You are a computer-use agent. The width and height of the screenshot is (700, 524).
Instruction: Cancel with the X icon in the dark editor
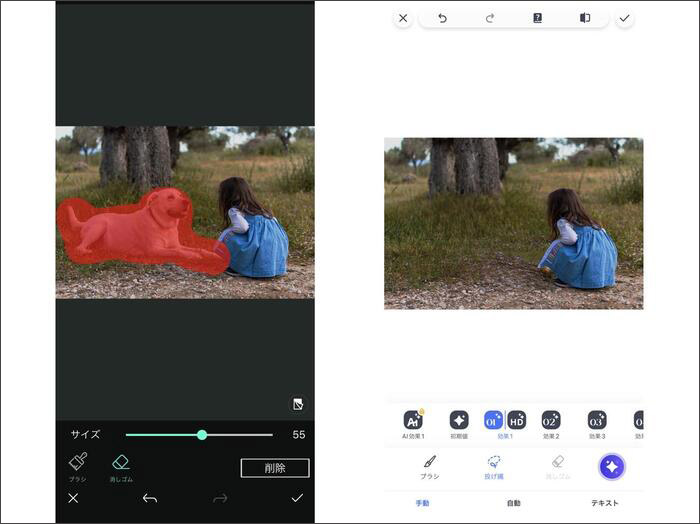pyautogui.click(x=73, y=498)
